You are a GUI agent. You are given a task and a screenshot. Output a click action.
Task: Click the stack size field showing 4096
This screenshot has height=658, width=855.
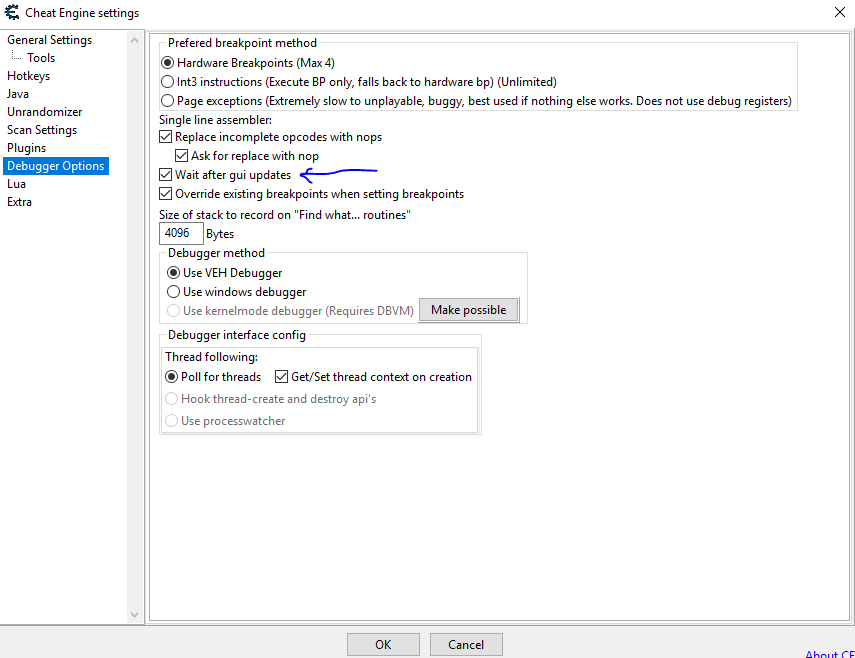[x=181, y=233]
